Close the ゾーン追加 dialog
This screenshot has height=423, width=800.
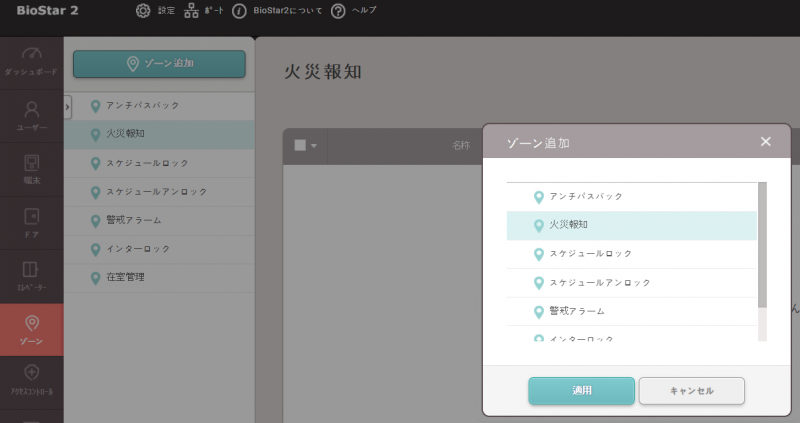pyautogui.click(x=766, y=142)
